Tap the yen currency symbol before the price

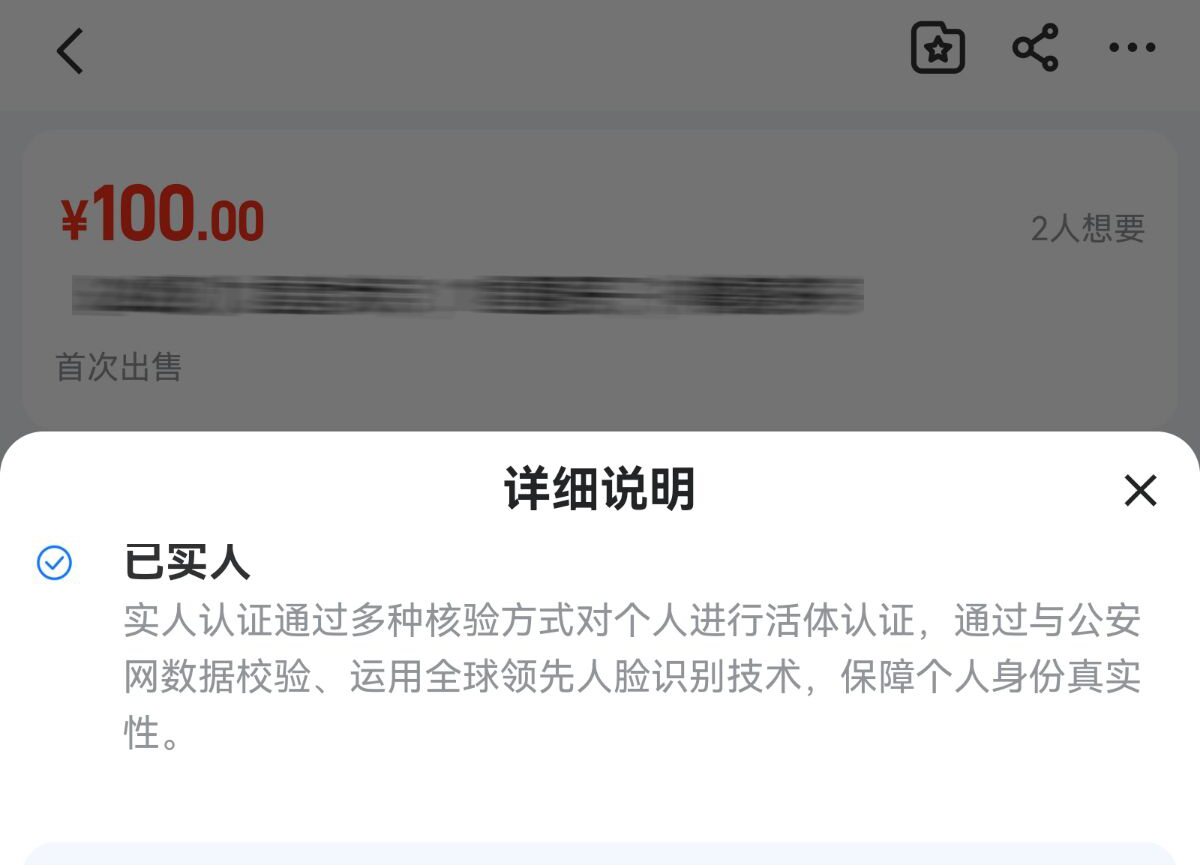[75, 221]
